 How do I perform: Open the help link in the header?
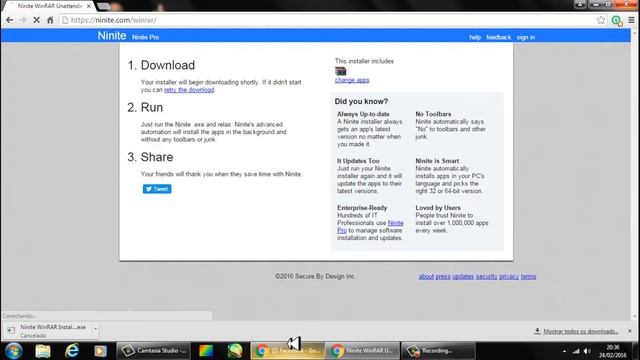[x=475, y=37]
